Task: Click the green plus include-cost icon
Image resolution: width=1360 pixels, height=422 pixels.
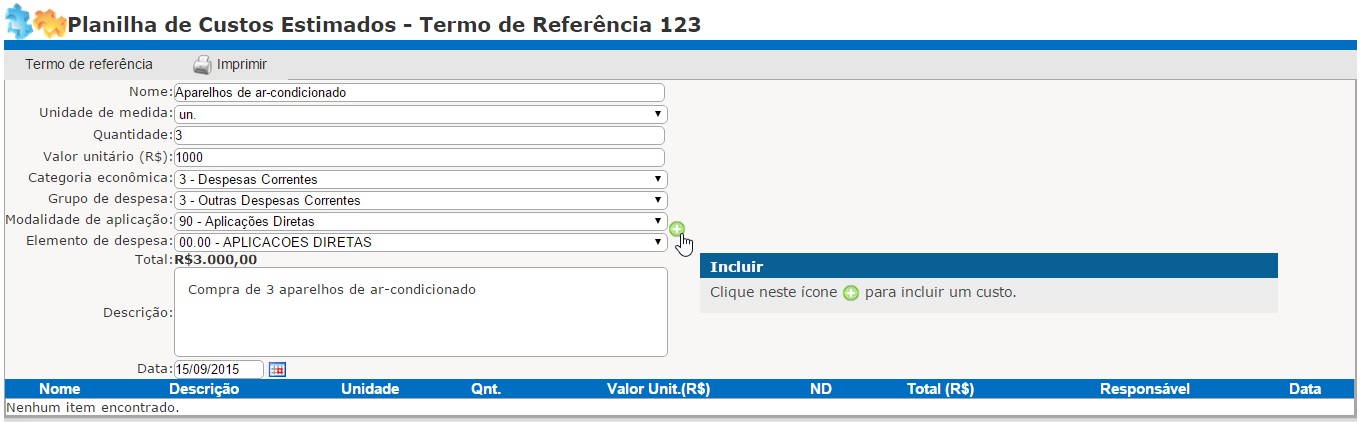Action: tap(678, 229)
